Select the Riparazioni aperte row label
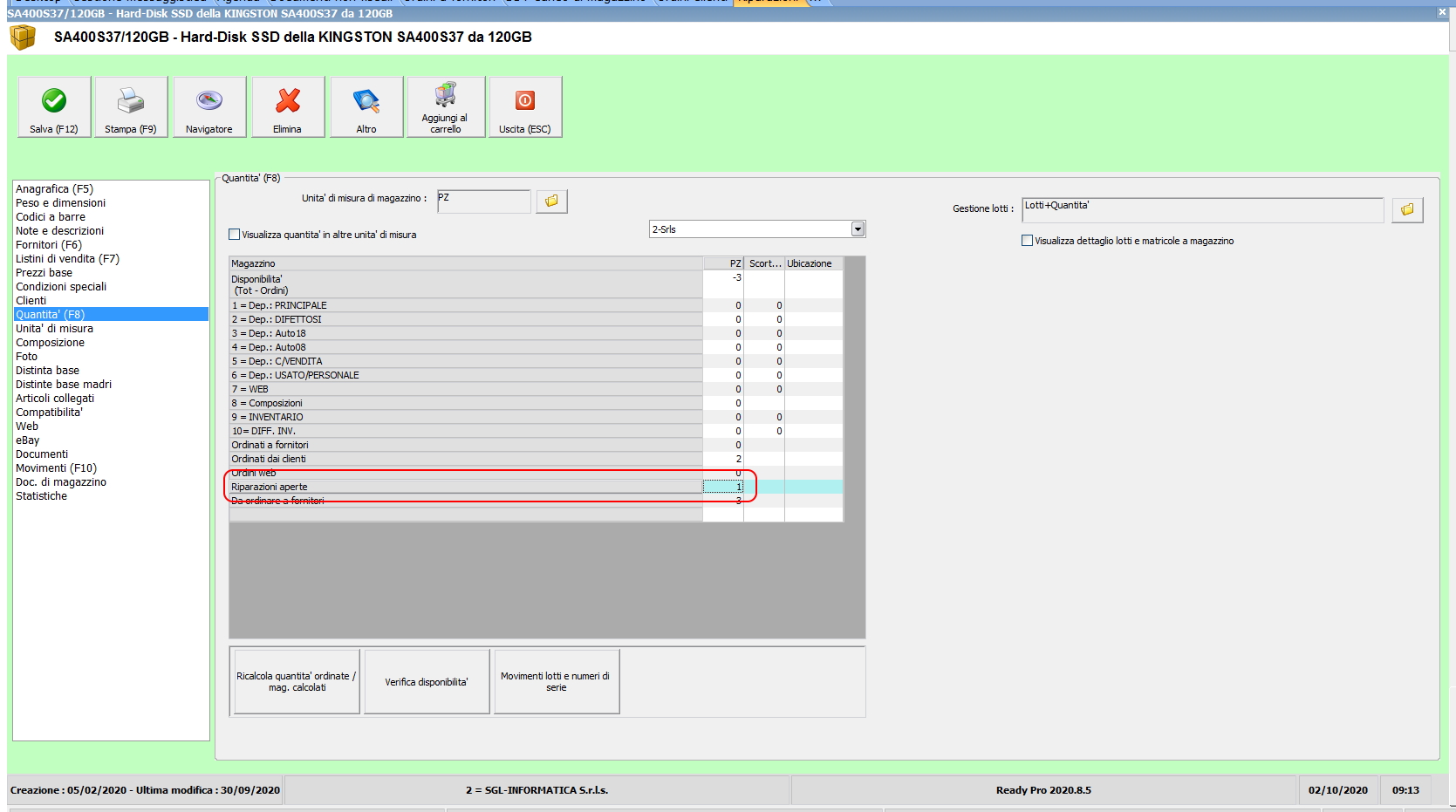 (466, 487)
